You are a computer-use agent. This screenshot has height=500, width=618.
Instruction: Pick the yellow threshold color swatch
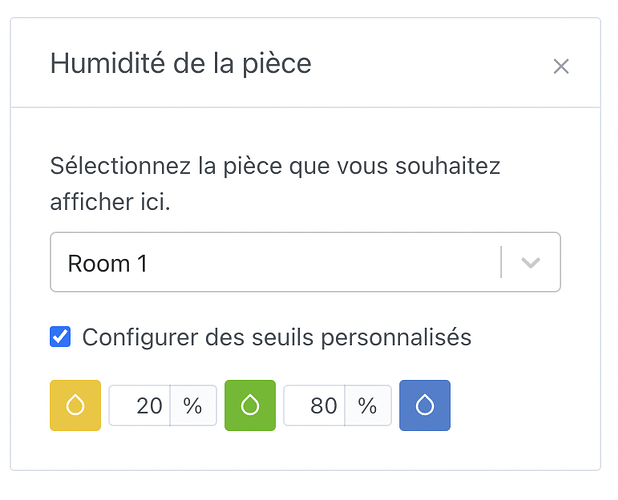pyautogui.click(x=75, y=405)
